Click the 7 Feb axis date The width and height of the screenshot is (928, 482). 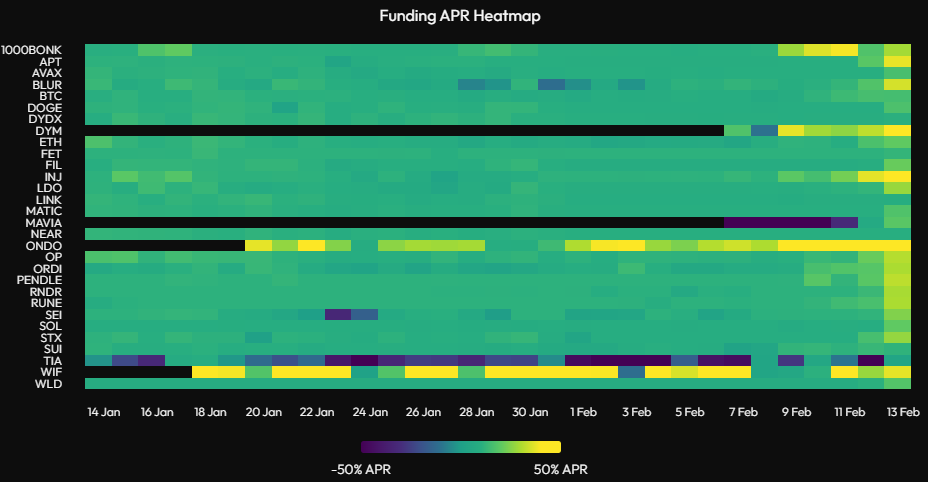pyautogui.click(x=743, y=412)
